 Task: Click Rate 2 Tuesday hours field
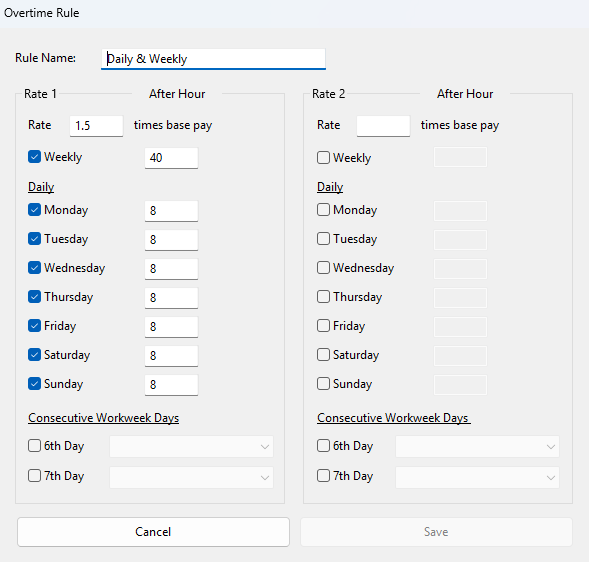[x=461, y=240]
